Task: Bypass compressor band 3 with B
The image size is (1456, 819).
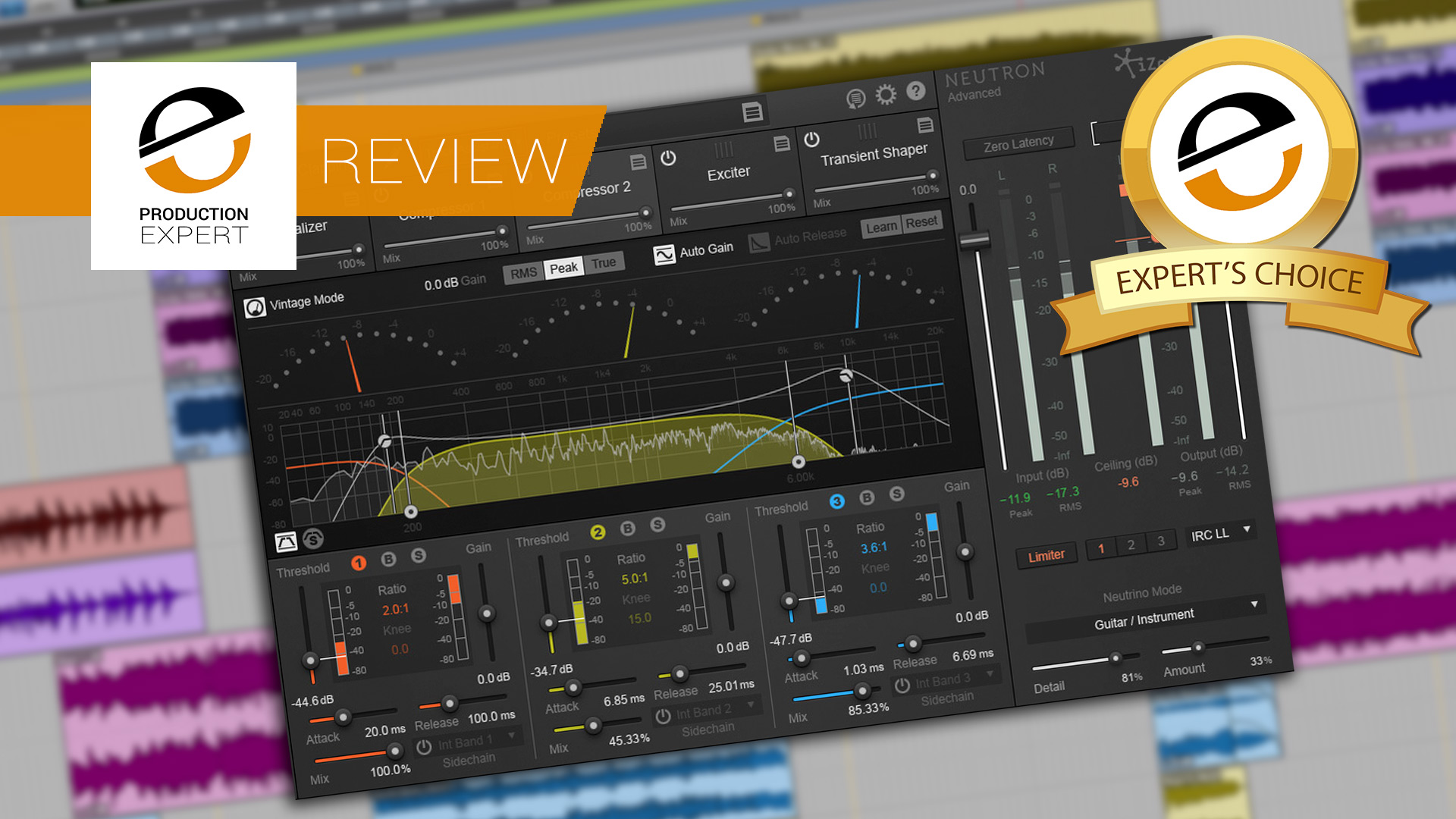Action: (867, 497)
